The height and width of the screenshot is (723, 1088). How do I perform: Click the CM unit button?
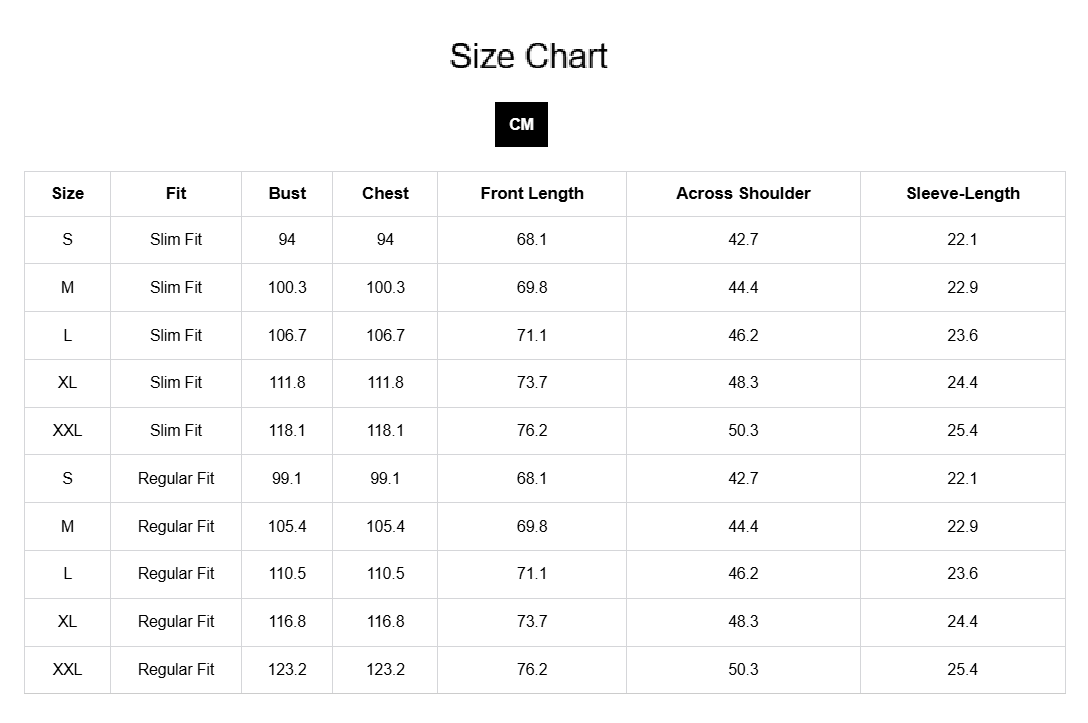click(x=521, y=124)
